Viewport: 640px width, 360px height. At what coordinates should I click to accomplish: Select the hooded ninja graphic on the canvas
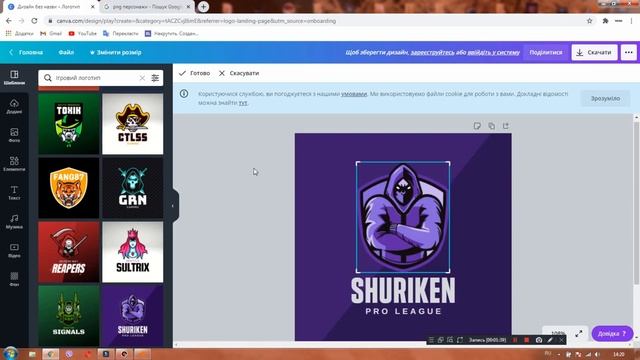403,217
